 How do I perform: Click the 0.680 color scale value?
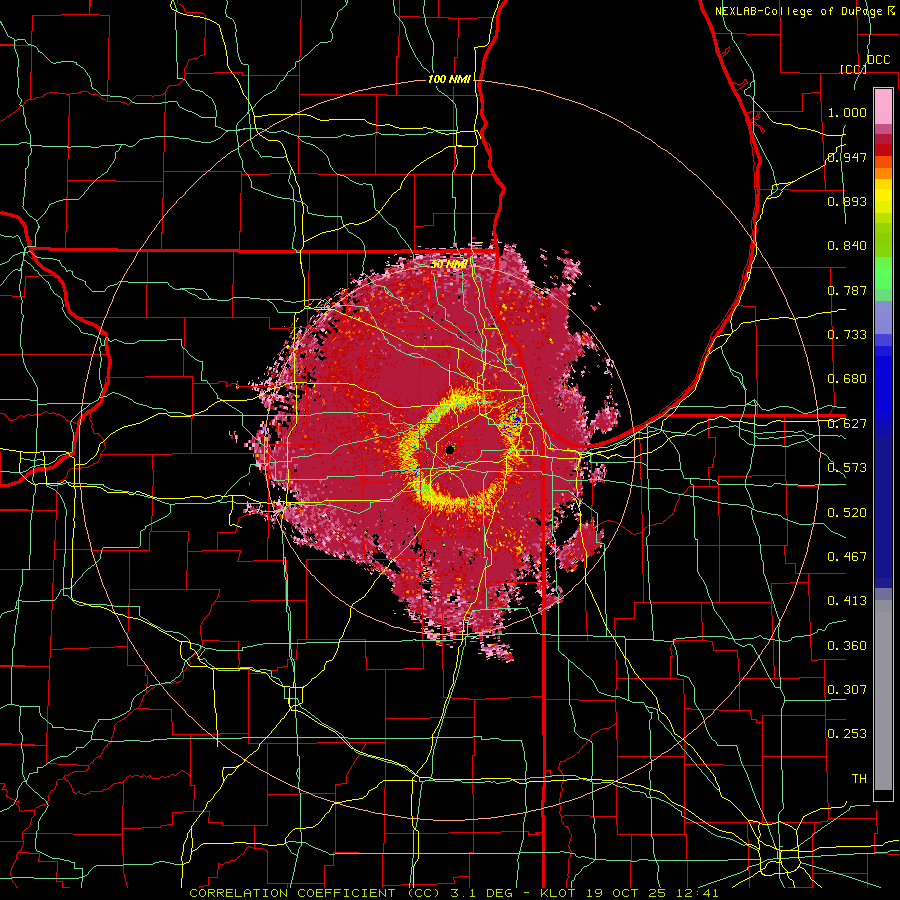tap(847, 379)
